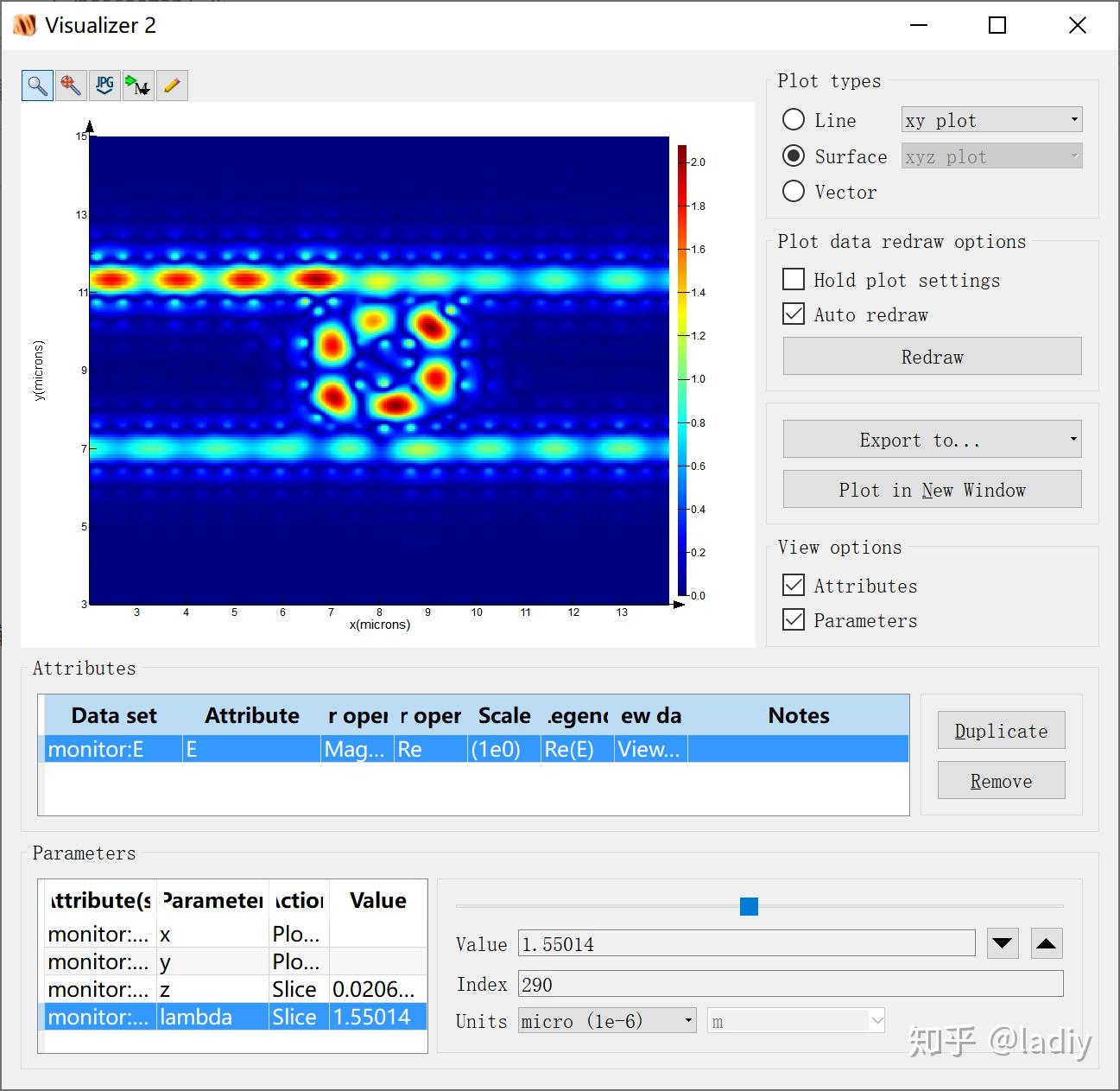Image resolution: width=1120 pixels, height=1091 pixels.
Task: Click the surface field plot image
Action: pyautogui.click(x=379, y=370)
